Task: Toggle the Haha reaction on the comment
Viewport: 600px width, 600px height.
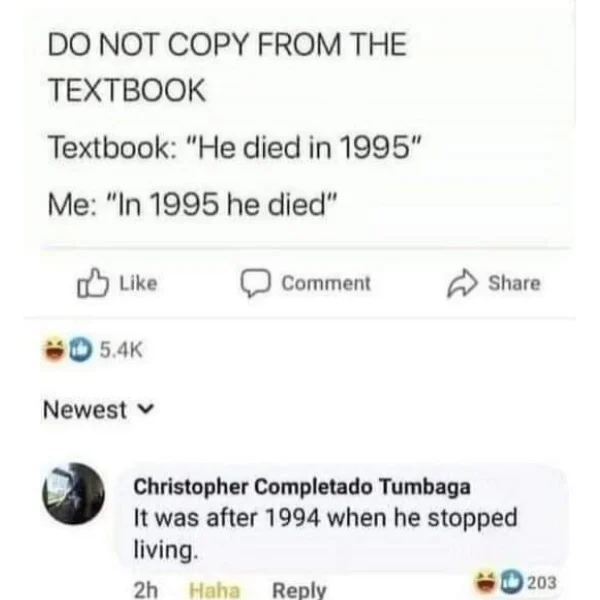Action: [214, 590]
